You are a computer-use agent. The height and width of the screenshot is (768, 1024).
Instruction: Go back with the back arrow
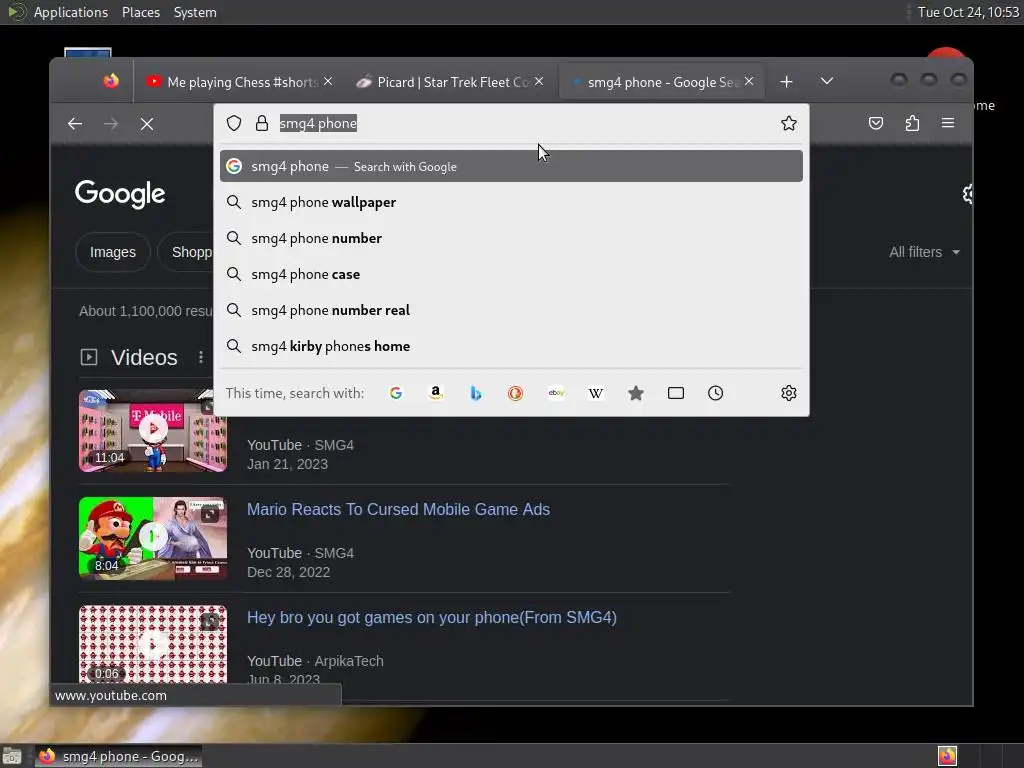click(x=75, y=123)
